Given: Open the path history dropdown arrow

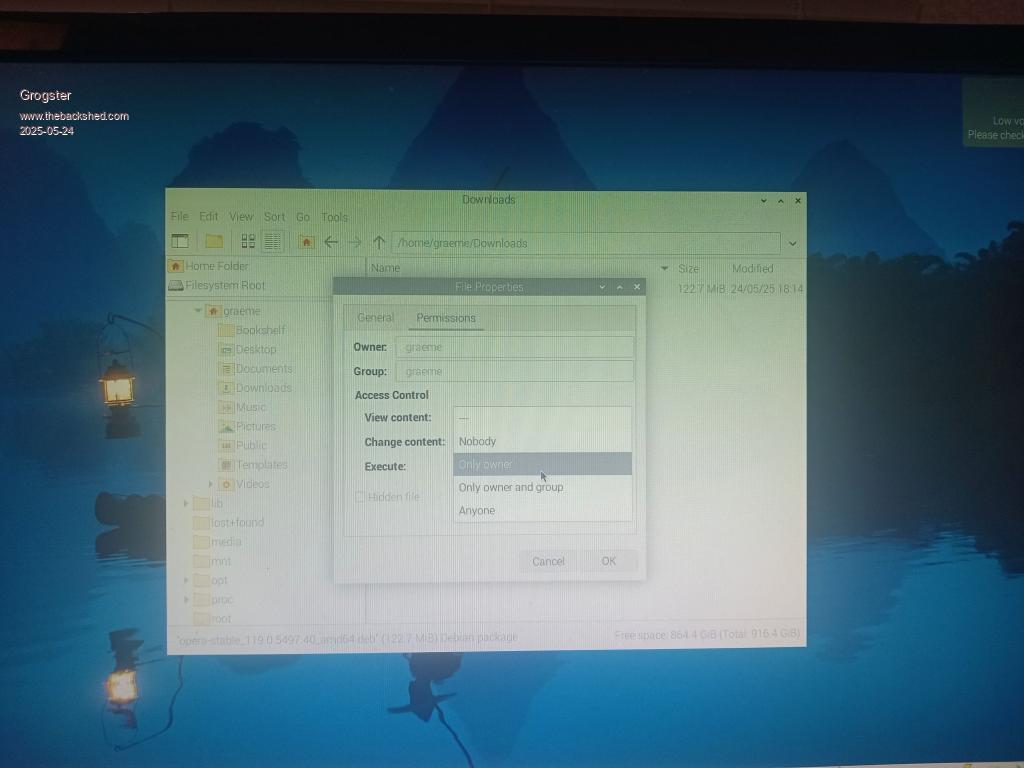Looking at the screenshot, I should click(x=793, y=243).
